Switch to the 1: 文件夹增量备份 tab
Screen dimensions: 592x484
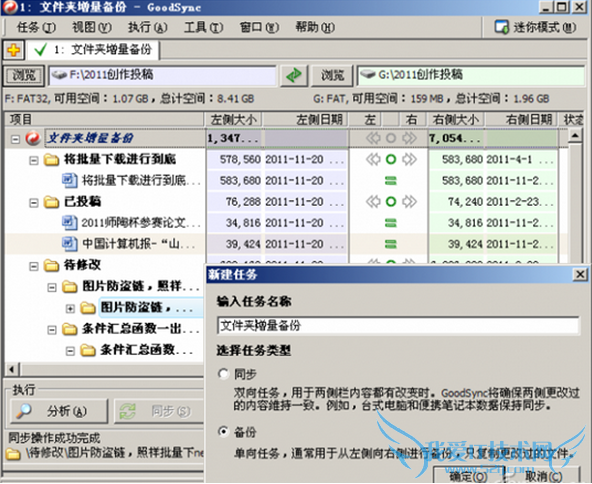93,50
